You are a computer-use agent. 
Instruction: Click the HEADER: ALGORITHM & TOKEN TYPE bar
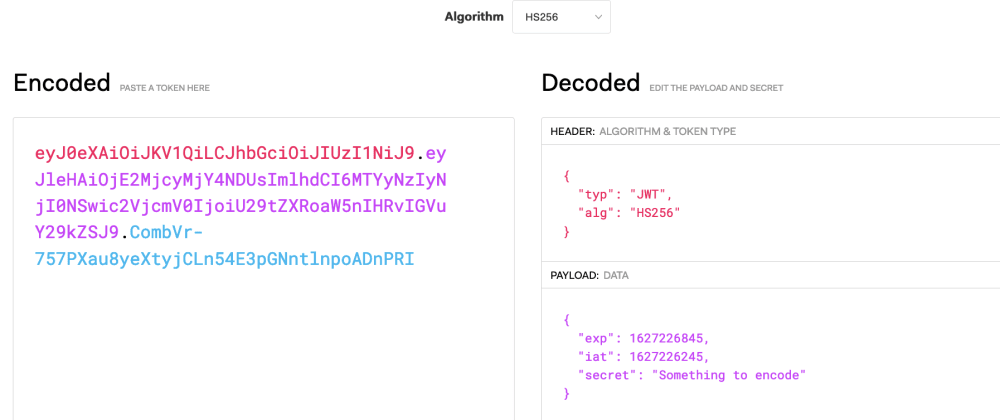point(770,131)
